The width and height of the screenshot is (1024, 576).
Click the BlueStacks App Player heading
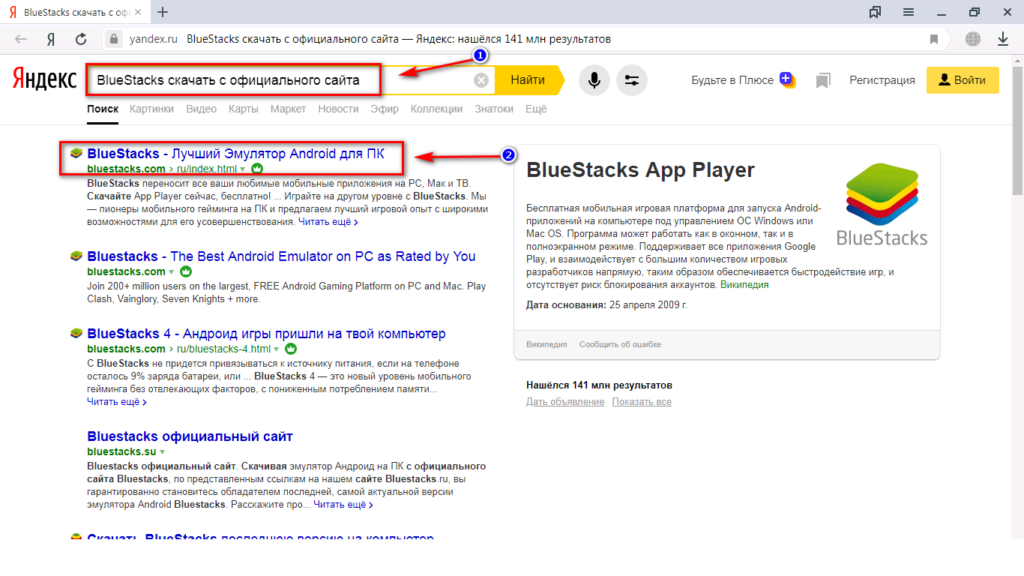[x=640, y=170]
